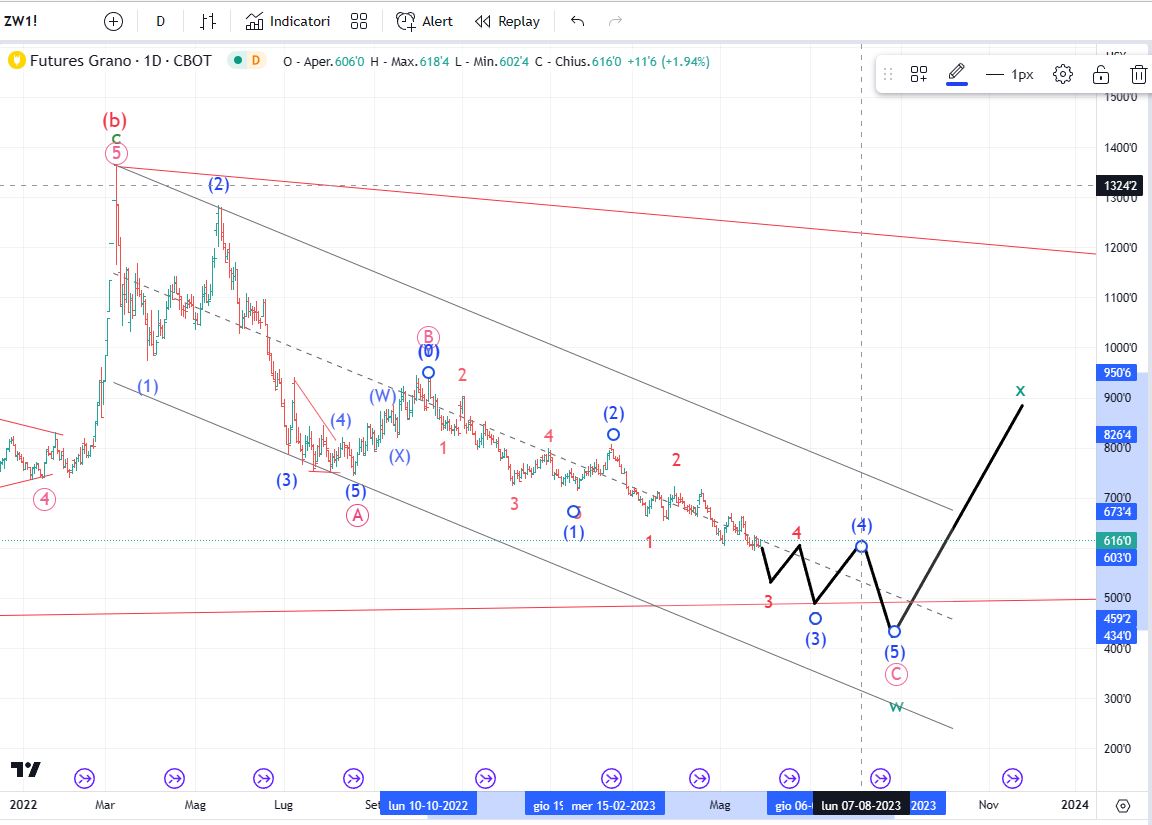The width and height of the screenshot is (1152, 825).
Task: Open the bar chart style menu
Action: [x=208, y=21]
